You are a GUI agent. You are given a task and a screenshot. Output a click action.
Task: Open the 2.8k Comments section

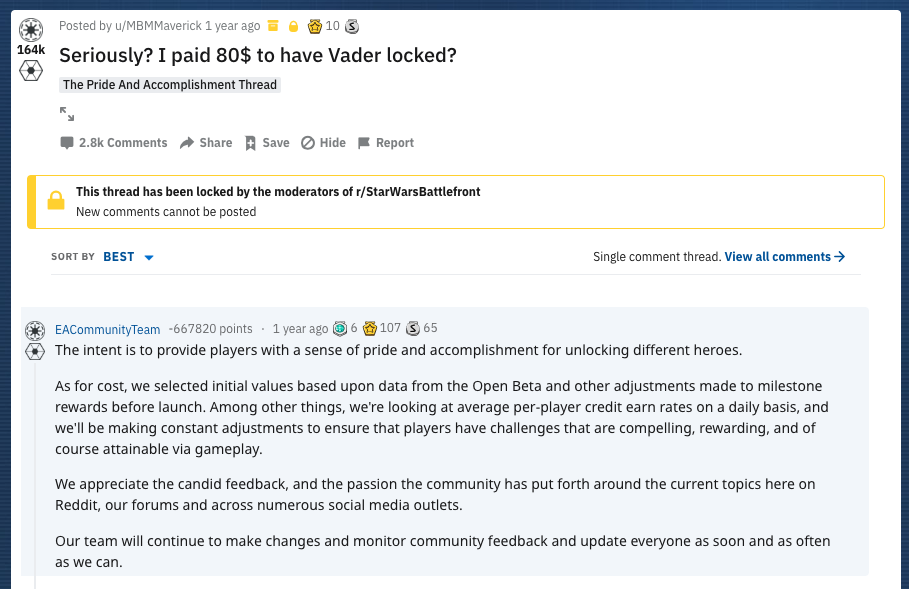coord(113,143)
